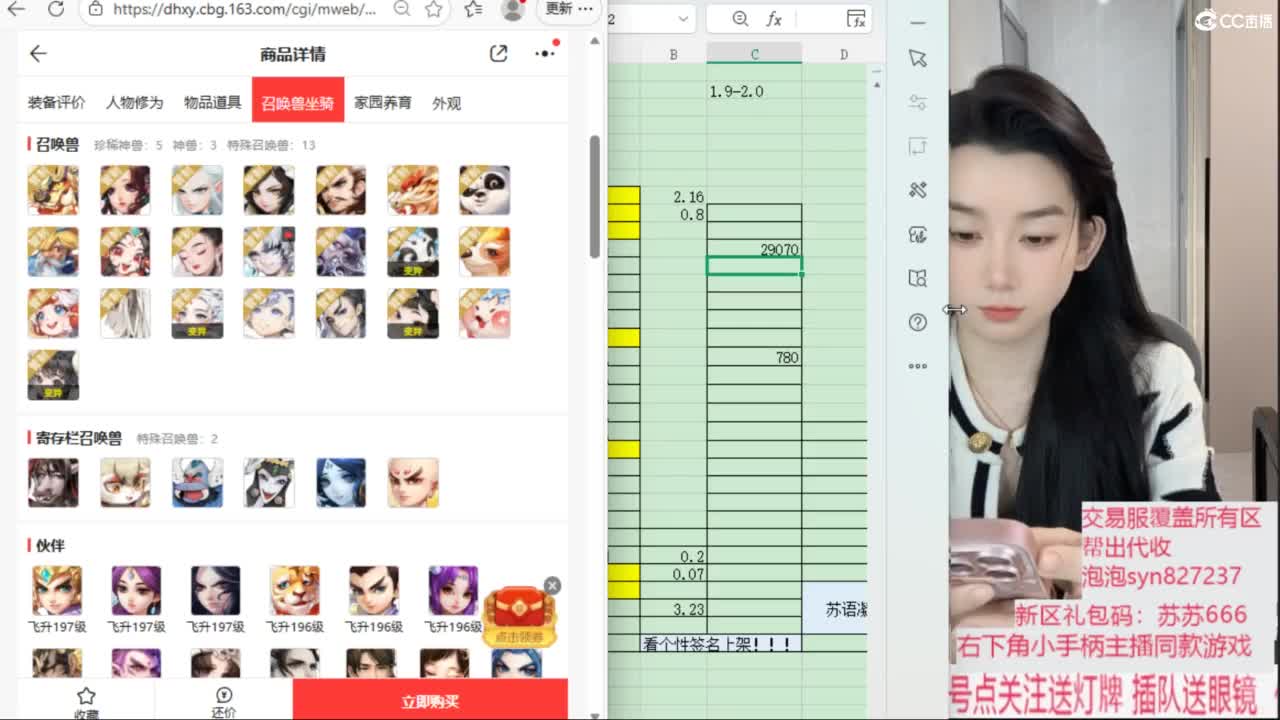
Task: Show more spreadsheet sidebar options via the three dots
Action: (918, 366)
